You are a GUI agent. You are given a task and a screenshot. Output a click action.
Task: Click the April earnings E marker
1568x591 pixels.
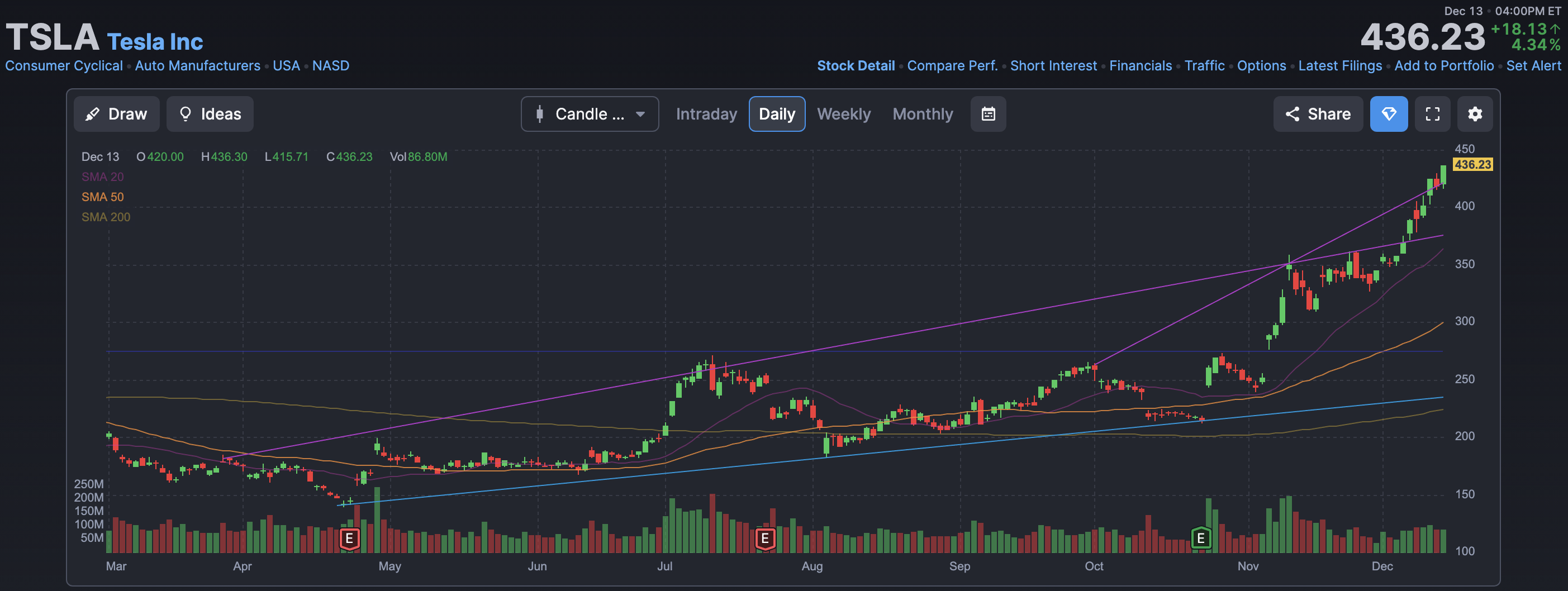click(349, 538)
